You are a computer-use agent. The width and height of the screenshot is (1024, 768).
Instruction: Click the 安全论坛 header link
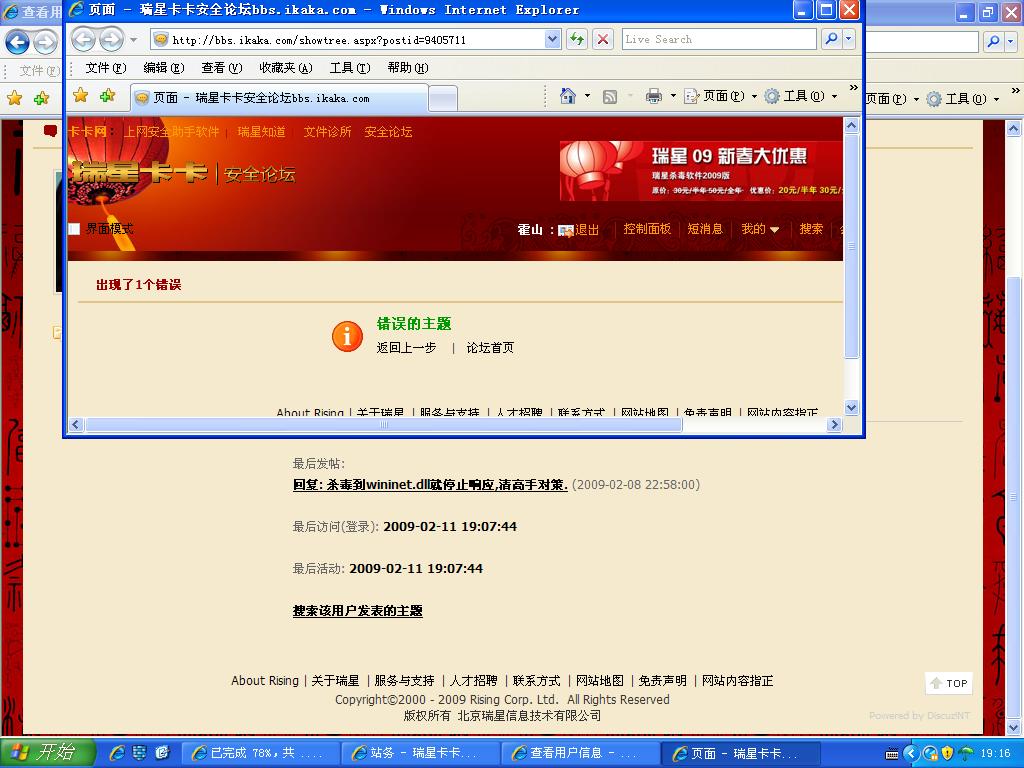[388, 132]
